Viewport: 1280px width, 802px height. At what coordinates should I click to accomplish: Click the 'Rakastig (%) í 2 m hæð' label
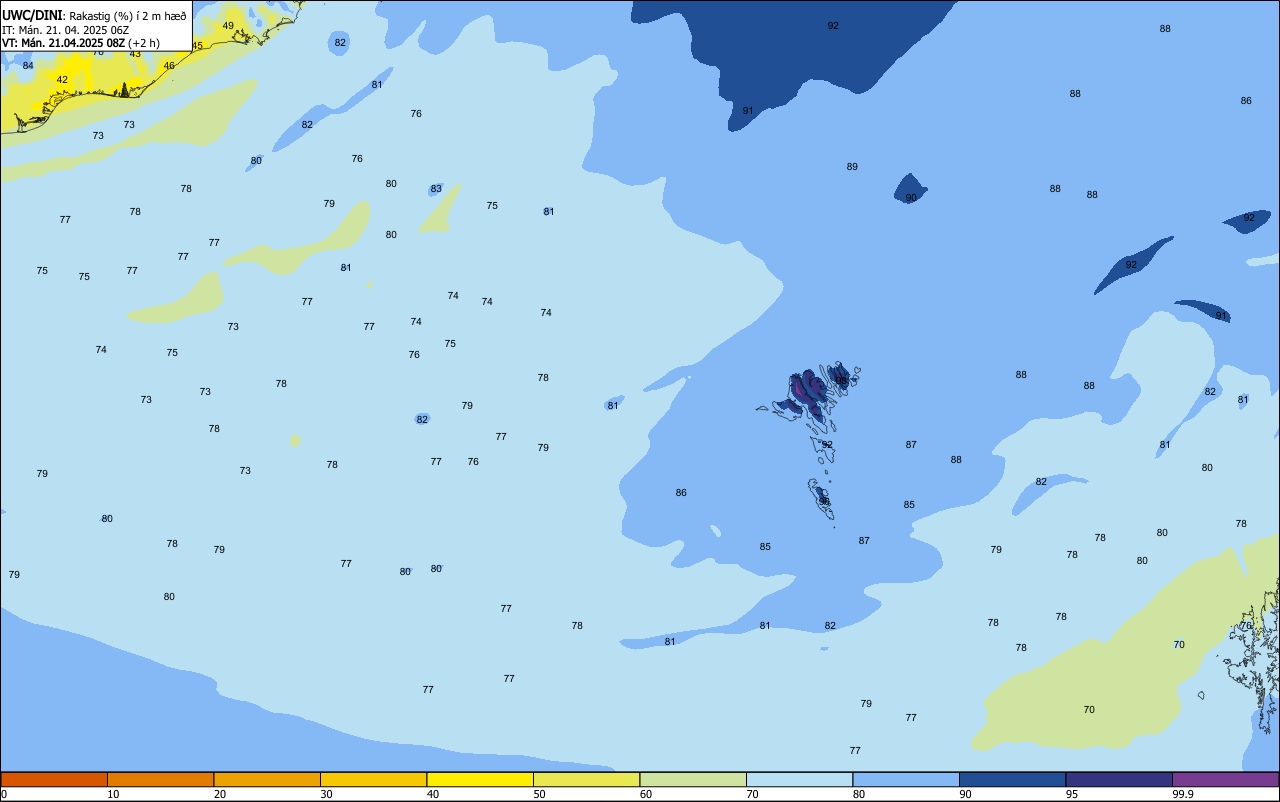[x=128, y=16]
